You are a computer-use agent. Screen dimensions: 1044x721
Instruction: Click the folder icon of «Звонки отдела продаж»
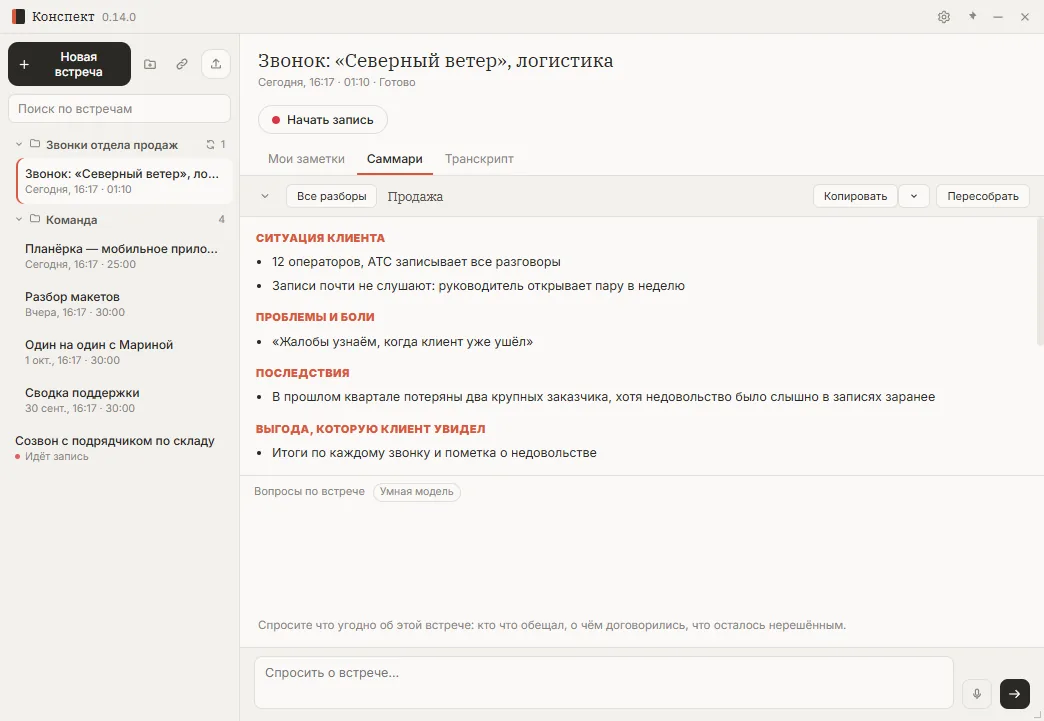pos(35,144)
